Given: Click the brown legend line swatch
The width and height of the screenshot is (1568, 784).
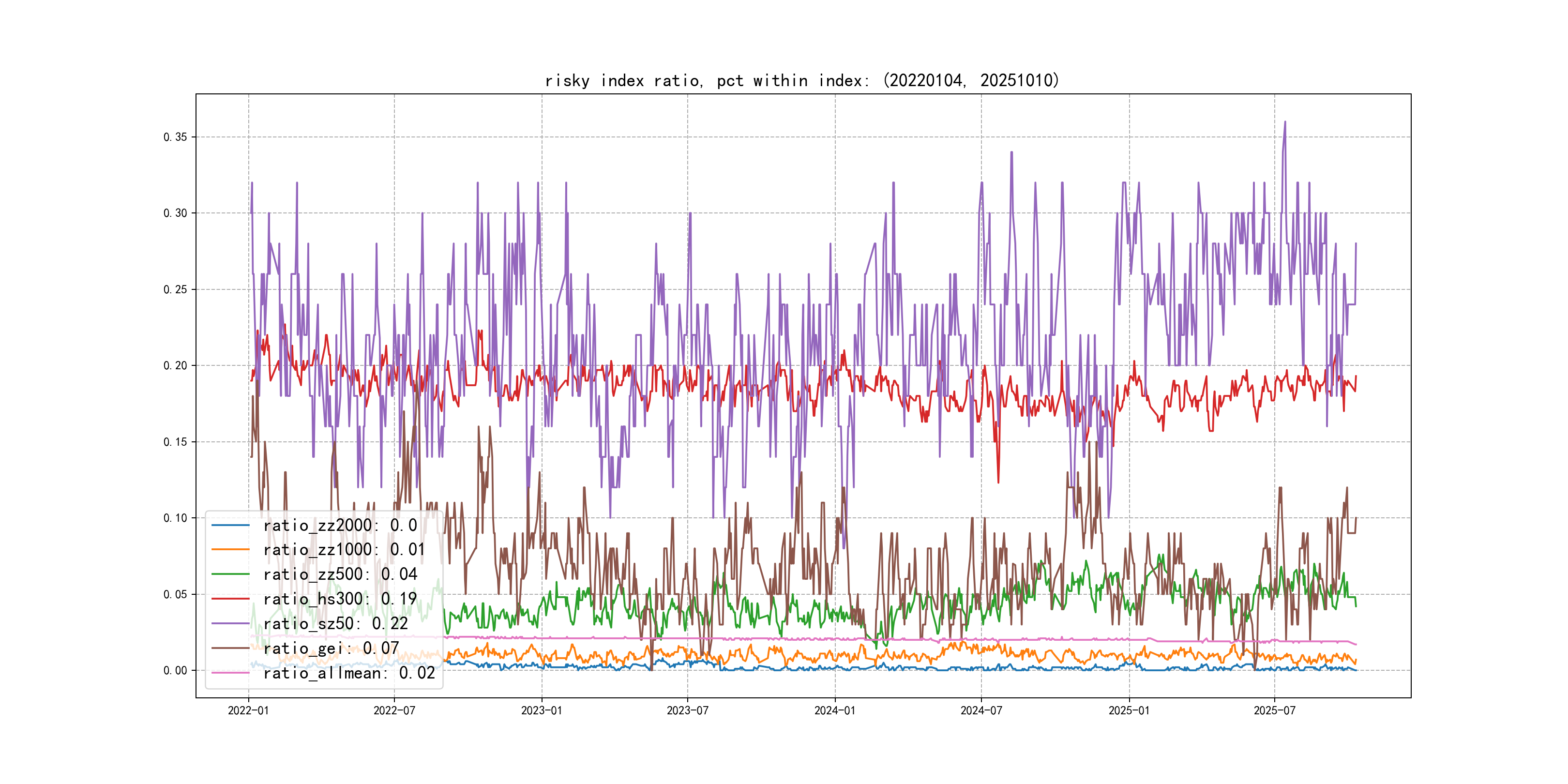Looking at the screenshot, I should click(x=230, y=648).
